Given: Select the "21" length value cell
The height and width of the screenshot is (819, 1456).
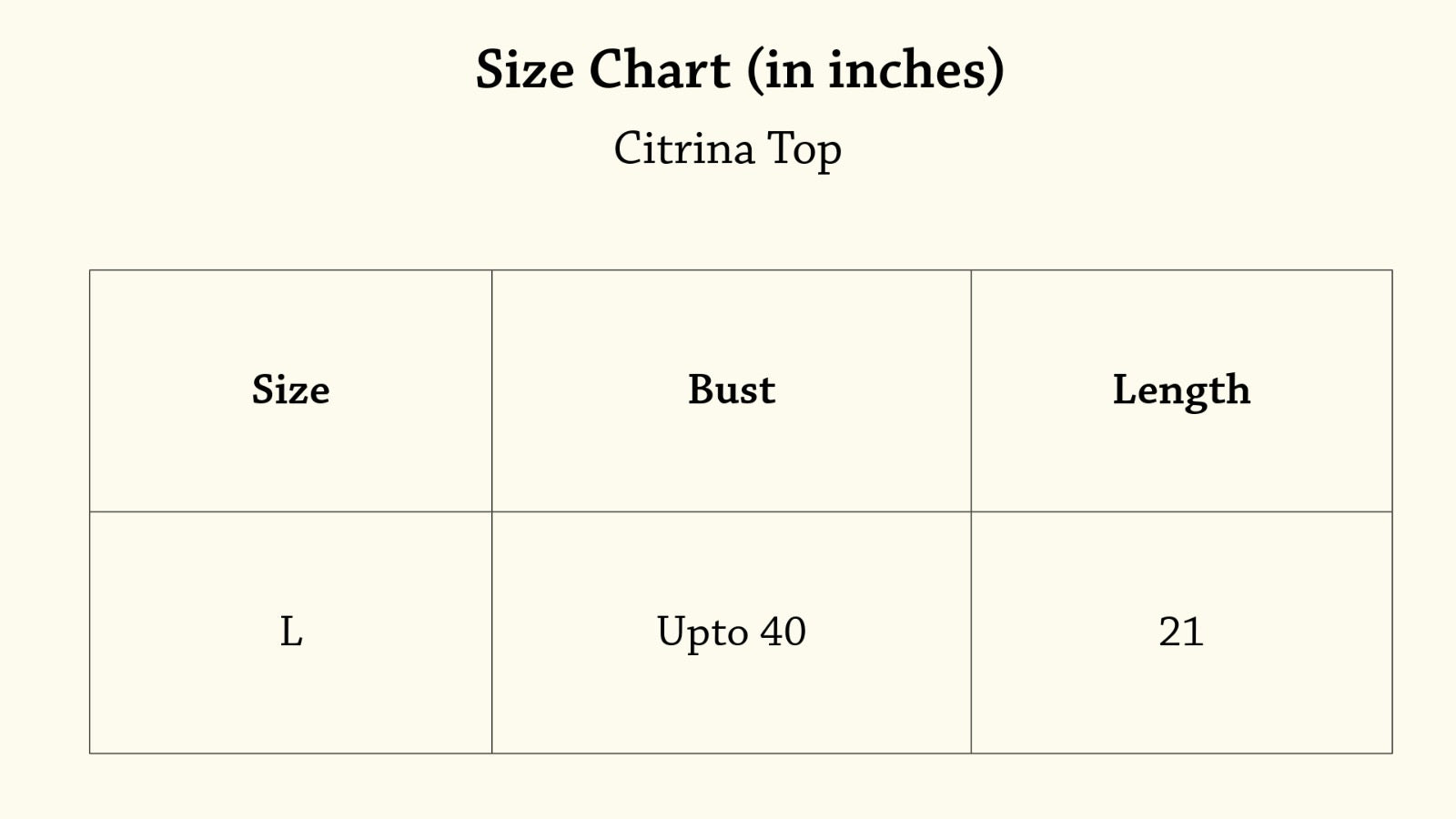Looking at the screenshot, I should pos(1181,632).
